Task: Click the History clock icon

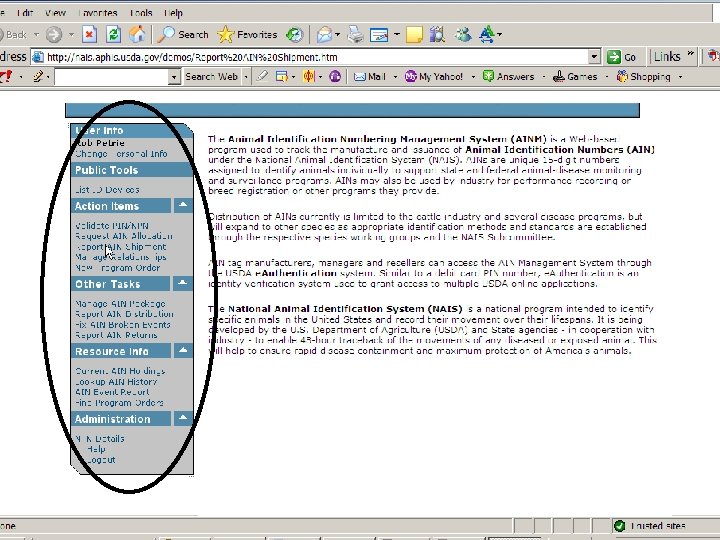Action: click(x=294, y=34)
